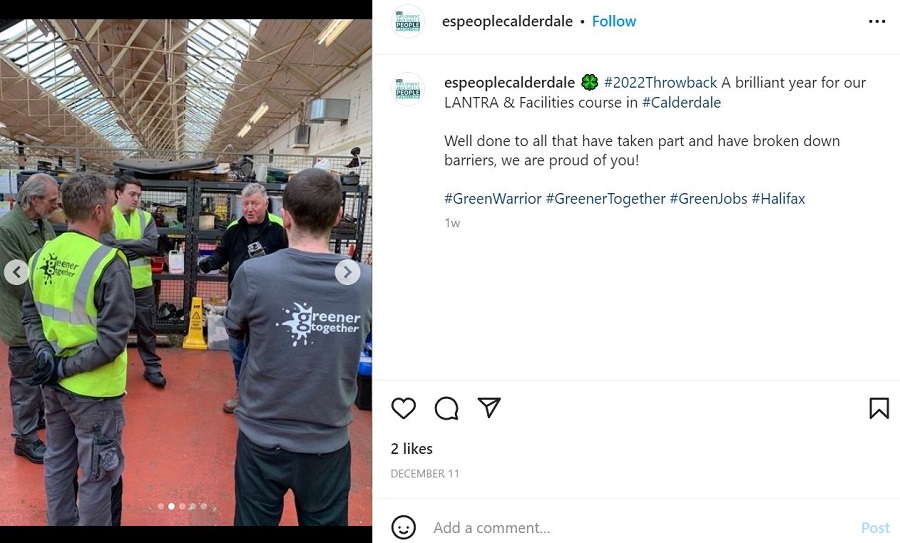Open the #2022Throwback hashtag

coord(660,83)
